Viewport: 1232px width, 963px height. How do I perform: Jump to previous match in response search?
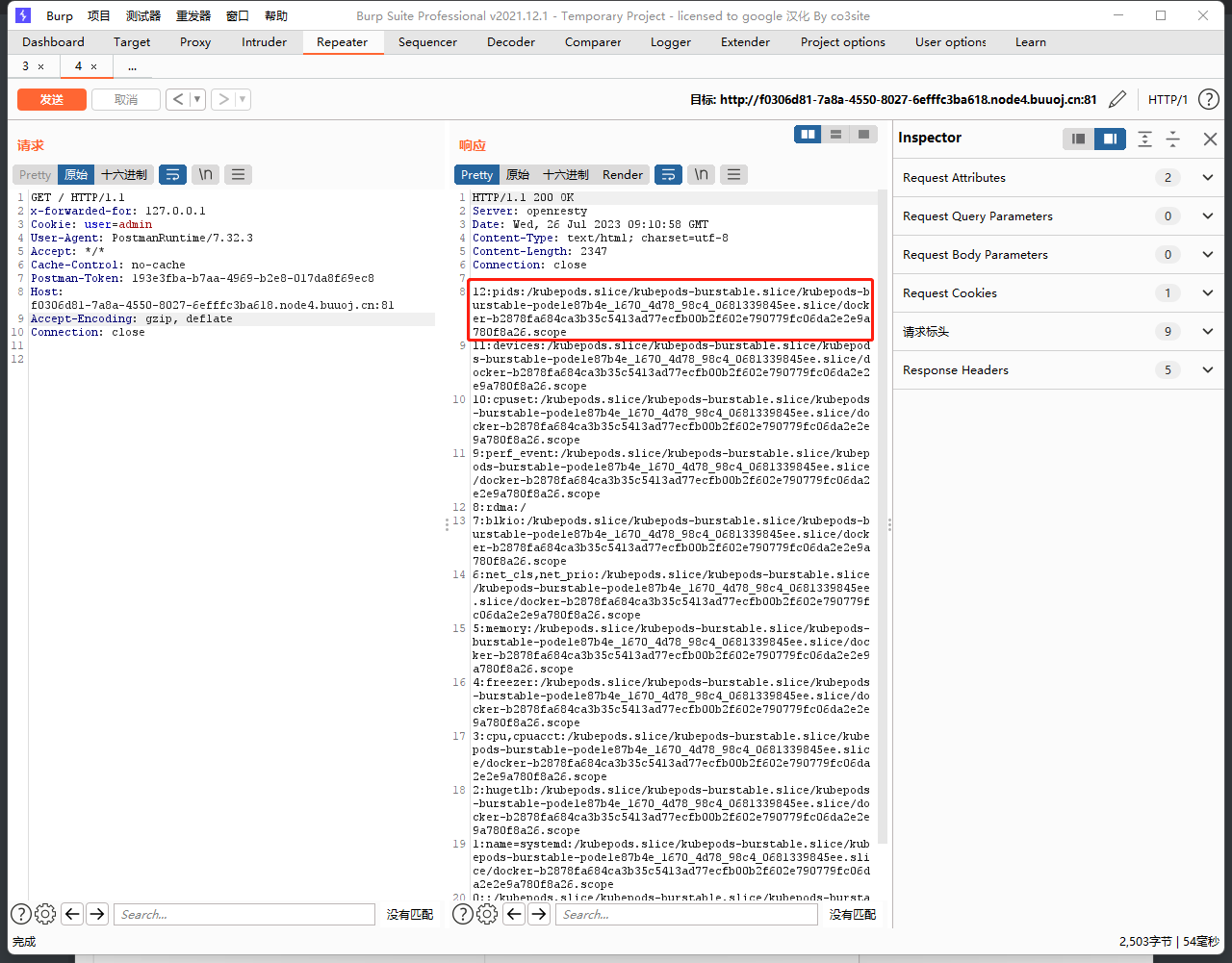click(x=514, y=914)
